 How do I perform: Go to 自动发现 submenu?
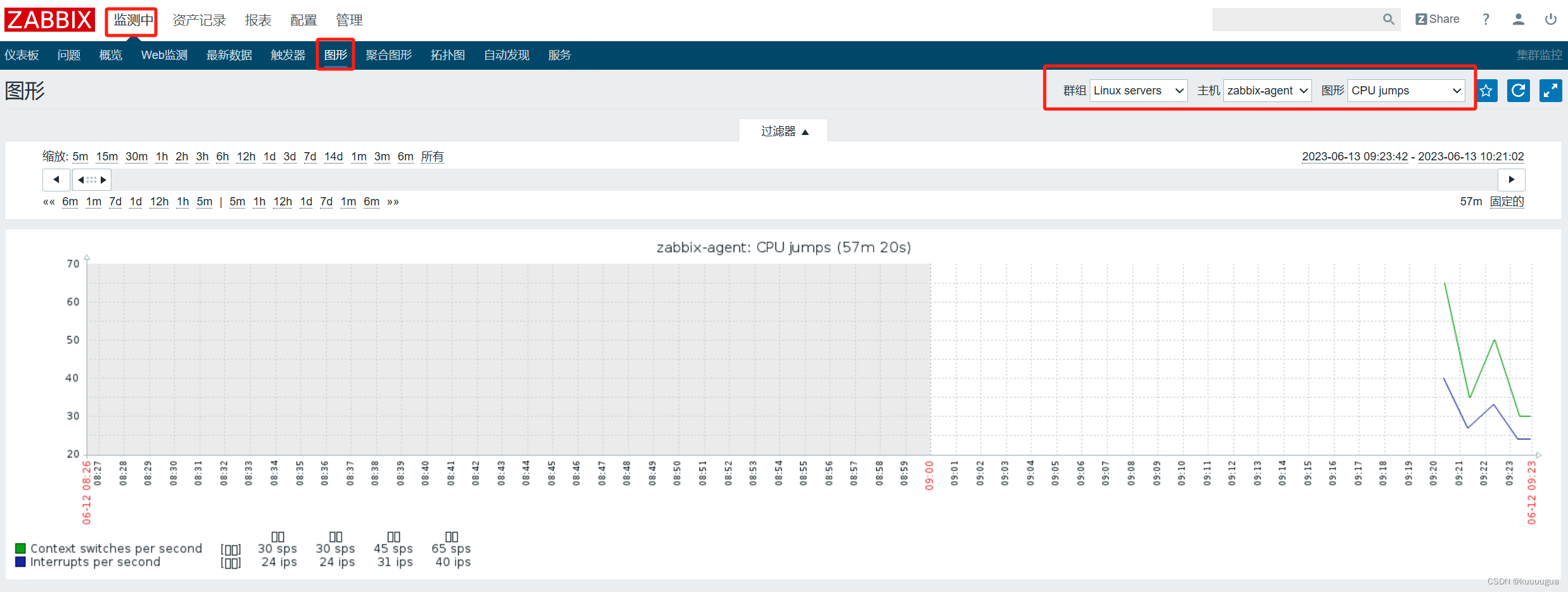(x=507, y=55)
